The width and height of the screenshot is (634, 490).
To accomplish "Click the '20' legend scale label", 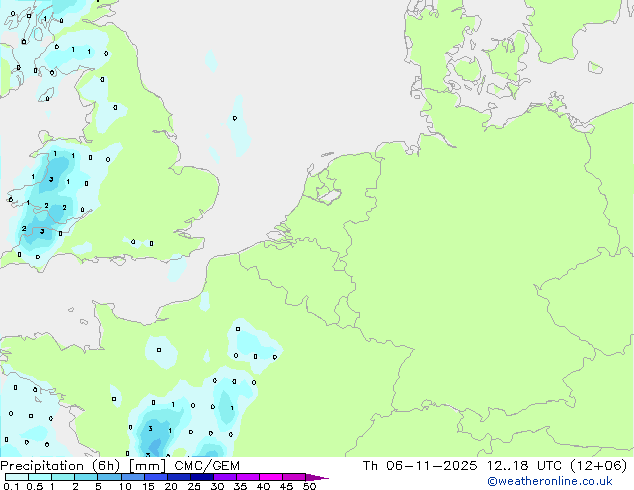I will click(x=171, y=486).
